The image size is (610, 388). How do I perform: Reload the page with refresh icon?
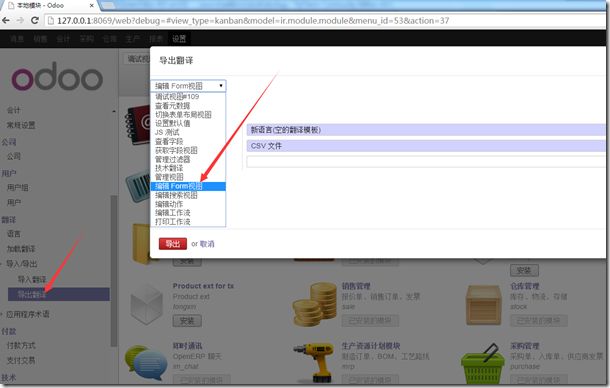pos(34,20)
